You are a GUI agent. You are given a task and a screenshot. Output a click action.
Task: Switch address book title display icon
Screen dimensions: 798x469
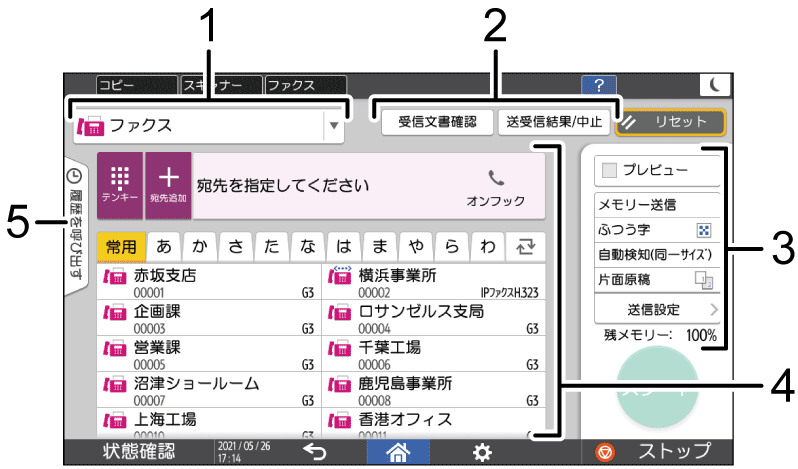[x=526, y=247]
